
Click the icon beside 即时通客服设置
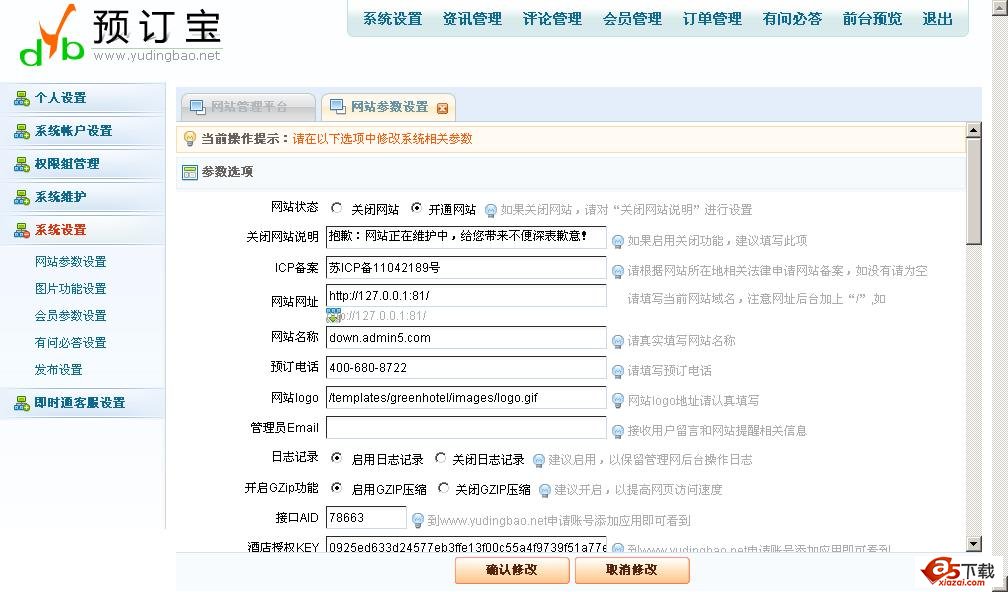[x=22, y=403]
